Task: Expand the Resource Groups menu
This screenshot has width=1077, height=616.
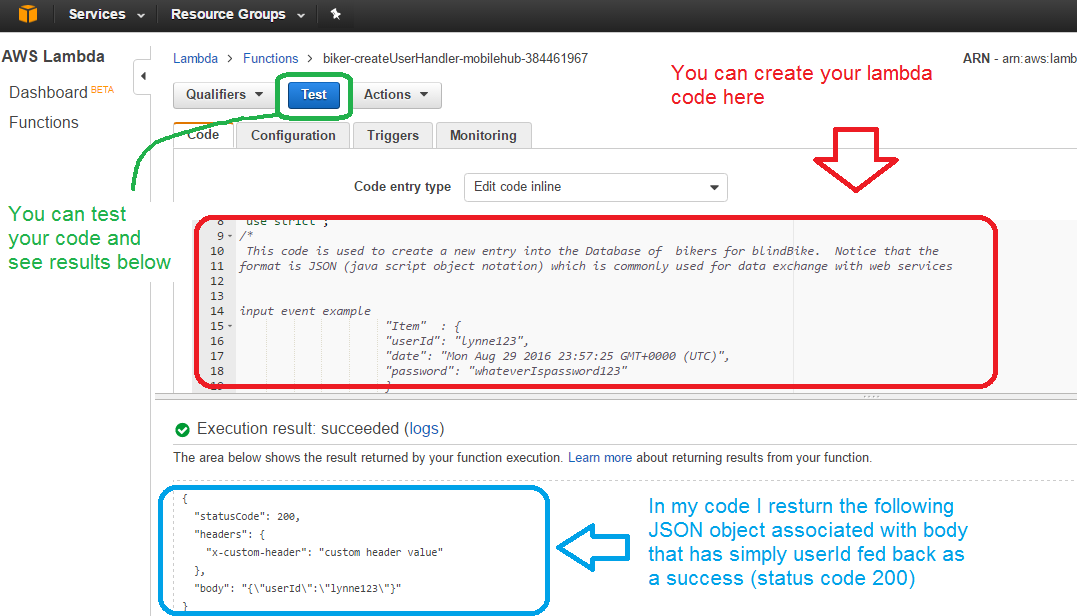Action: 236,14
